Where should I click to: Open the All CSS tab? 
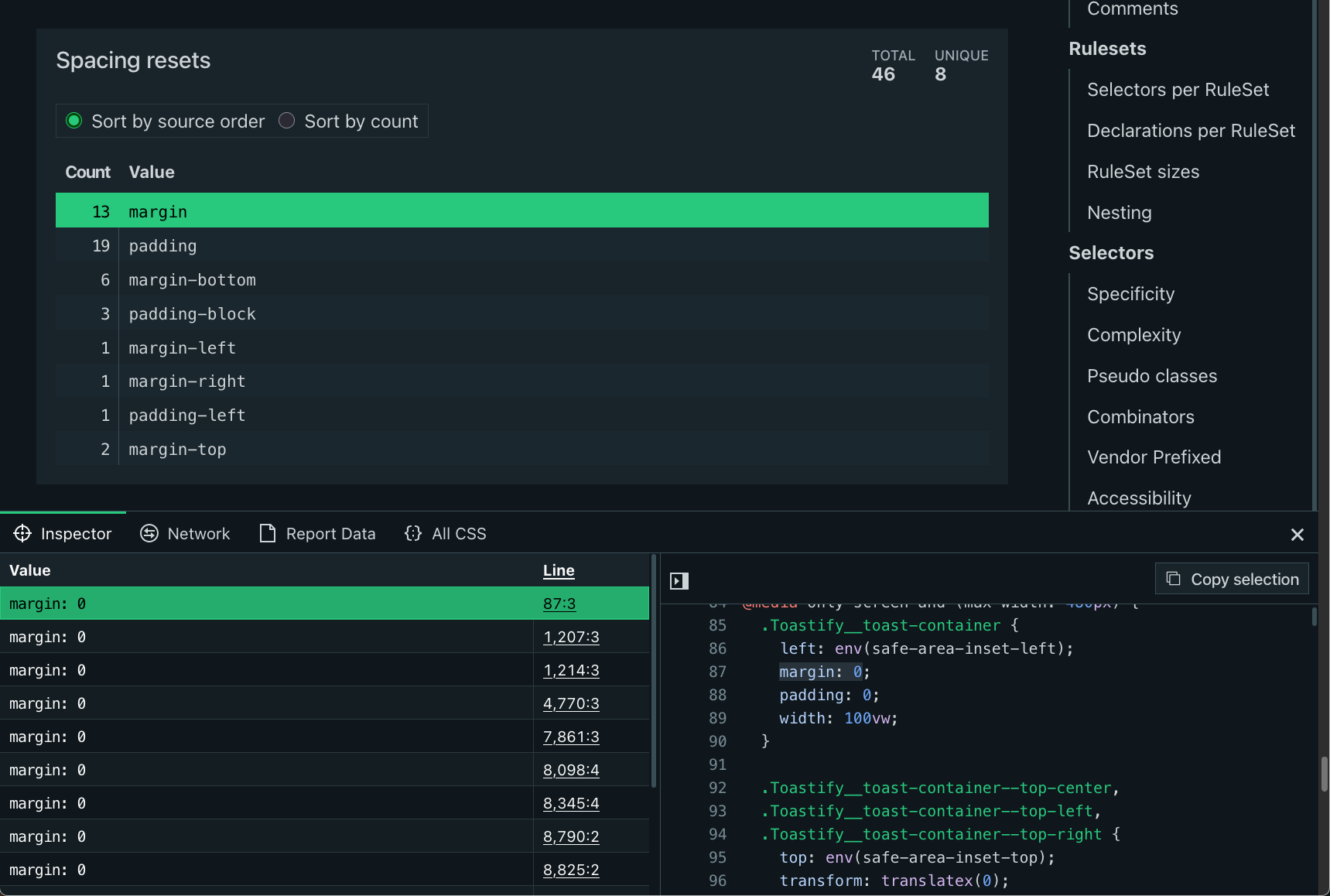point(458,533)
